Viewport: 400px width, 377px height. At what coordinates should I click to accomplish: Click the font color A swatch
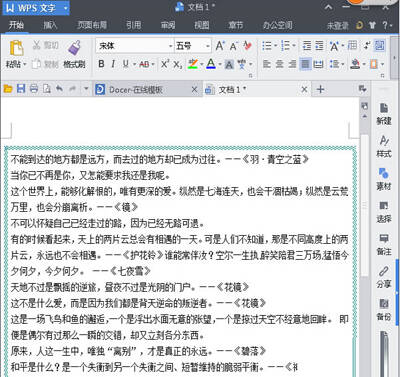coord(210,64)
